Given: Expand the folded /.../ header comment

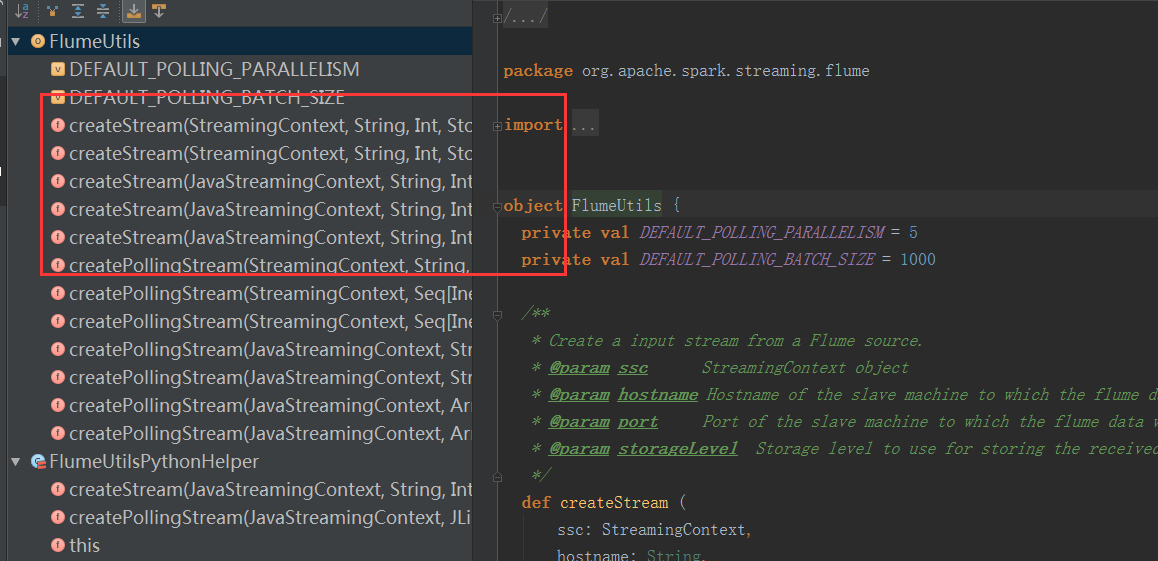Looking at the screenshot, I should pos(498,18).
